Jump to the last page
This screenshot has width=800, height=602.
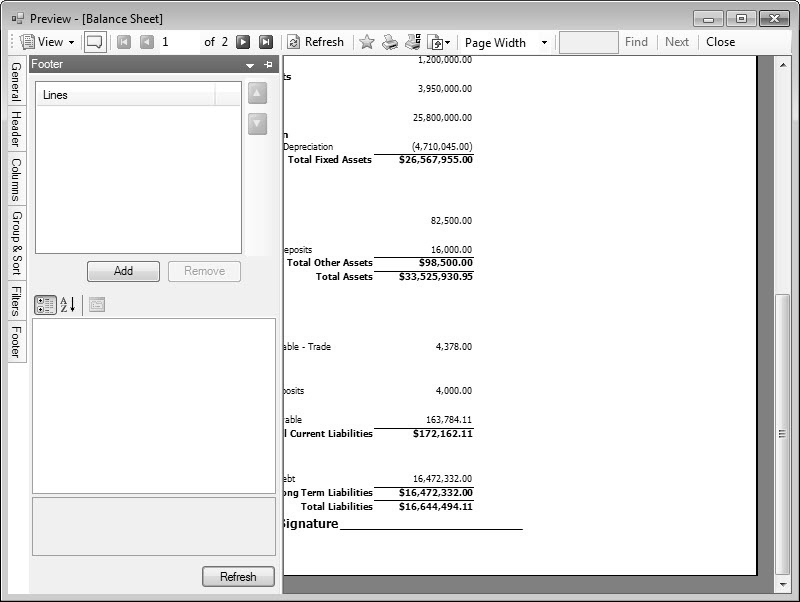coord(266,42)
